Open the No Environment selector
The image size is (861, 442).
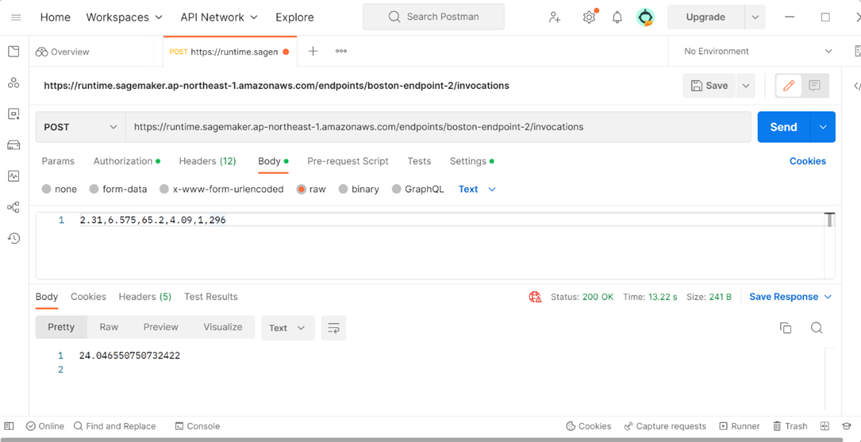758,51
